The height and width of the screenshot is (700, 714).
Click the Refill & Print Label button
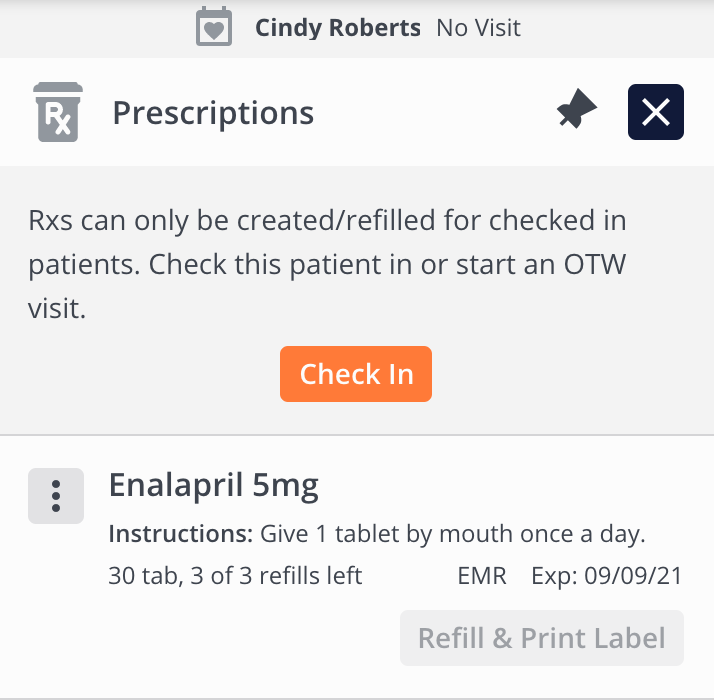tap(541, 638)
